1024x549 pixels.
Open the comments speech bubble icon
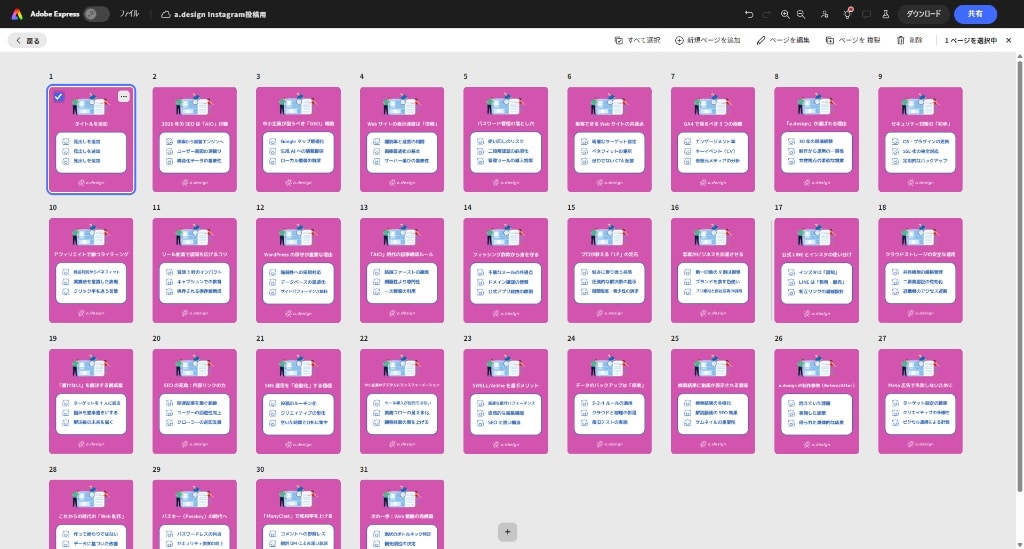pyautogui.click(x=866, y=14)
